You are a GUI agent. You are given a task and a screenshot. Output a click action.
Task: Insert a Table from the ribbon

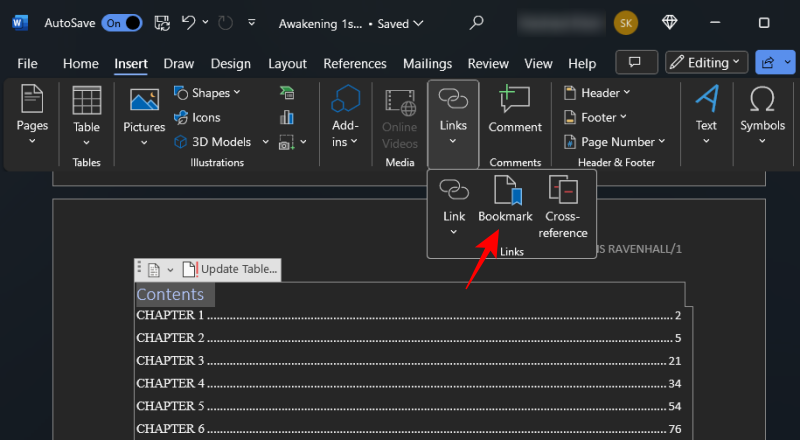[x=86, y=112]
